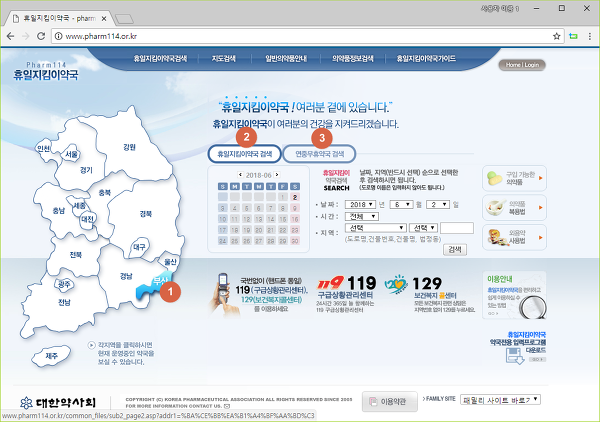Click the mail icon in the copyright line
This screenshot has height=422, width=600.
[227, 406]
